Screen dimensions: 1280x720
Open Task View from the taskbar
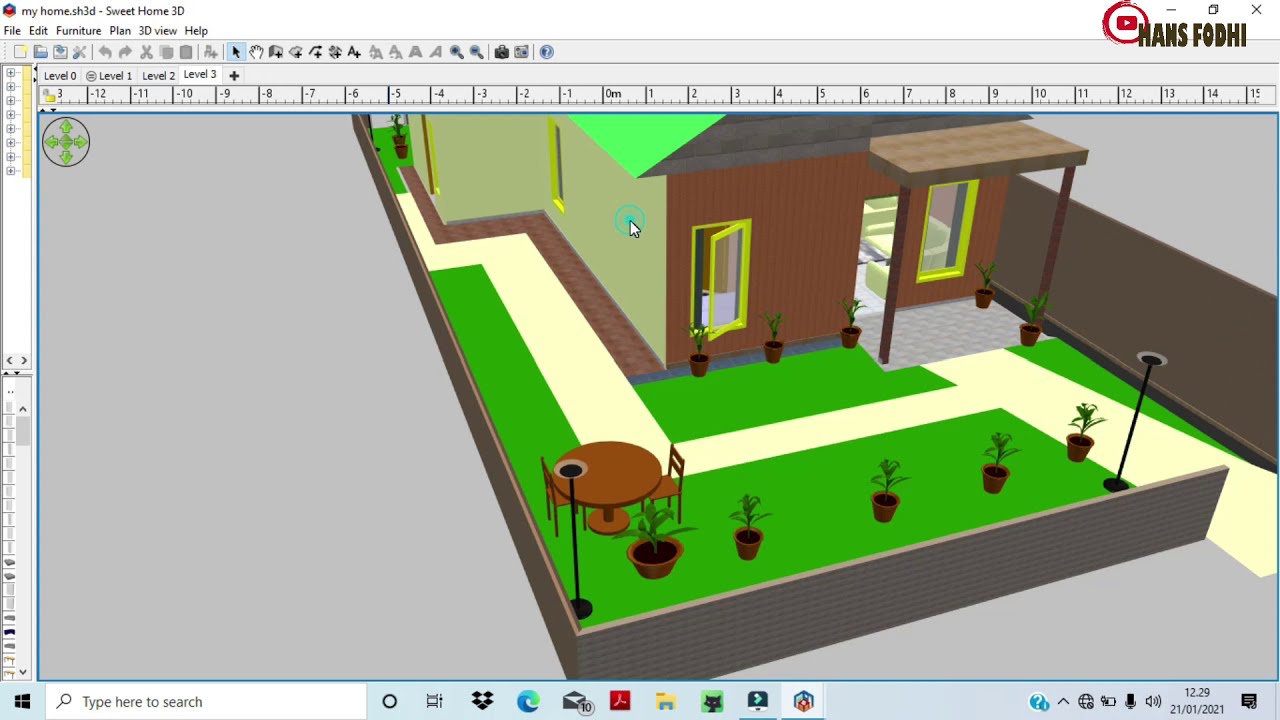tap(434, 702)
